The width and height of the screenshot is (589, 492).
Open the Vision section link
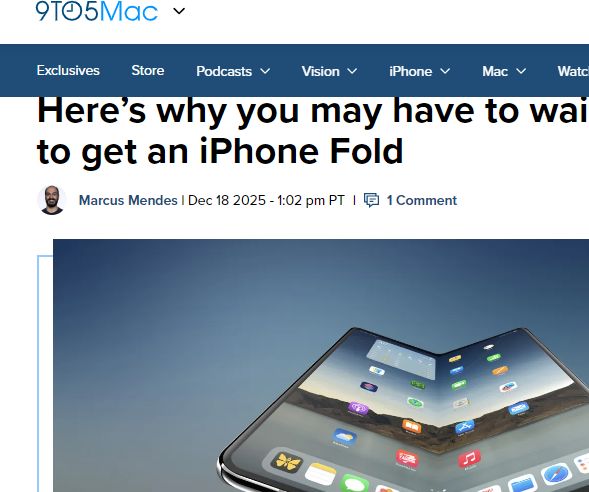tap(320, 71)
